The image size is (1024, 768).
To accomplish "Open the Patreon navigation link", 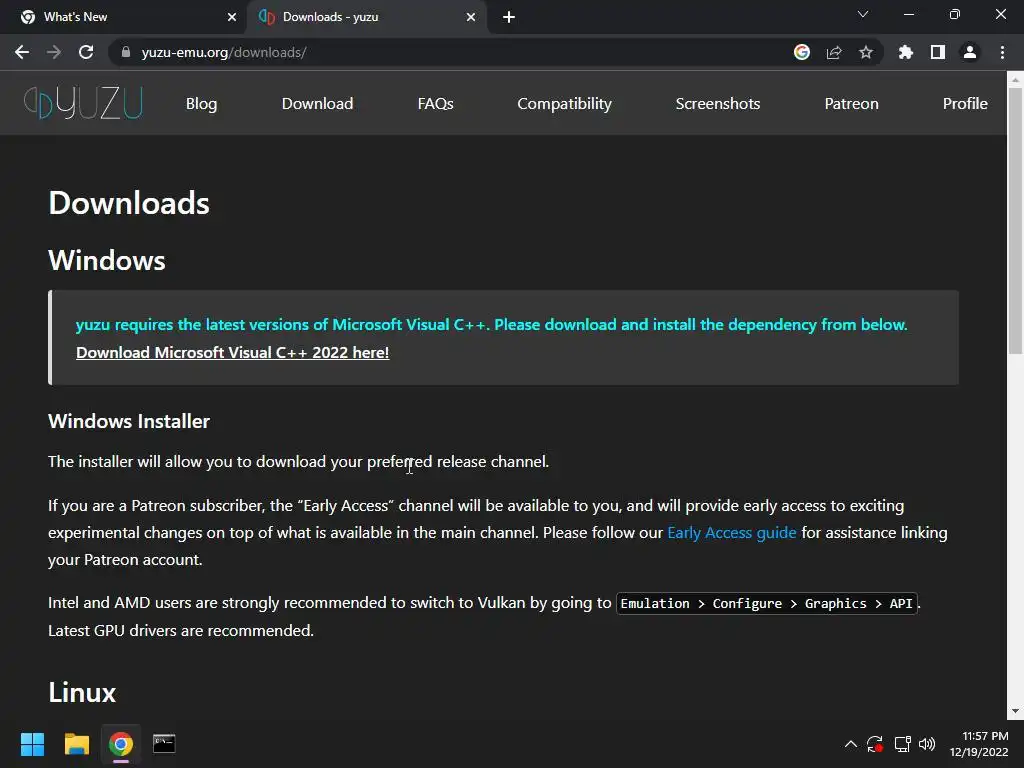I will pyautogui.click(x=852, y=103).
